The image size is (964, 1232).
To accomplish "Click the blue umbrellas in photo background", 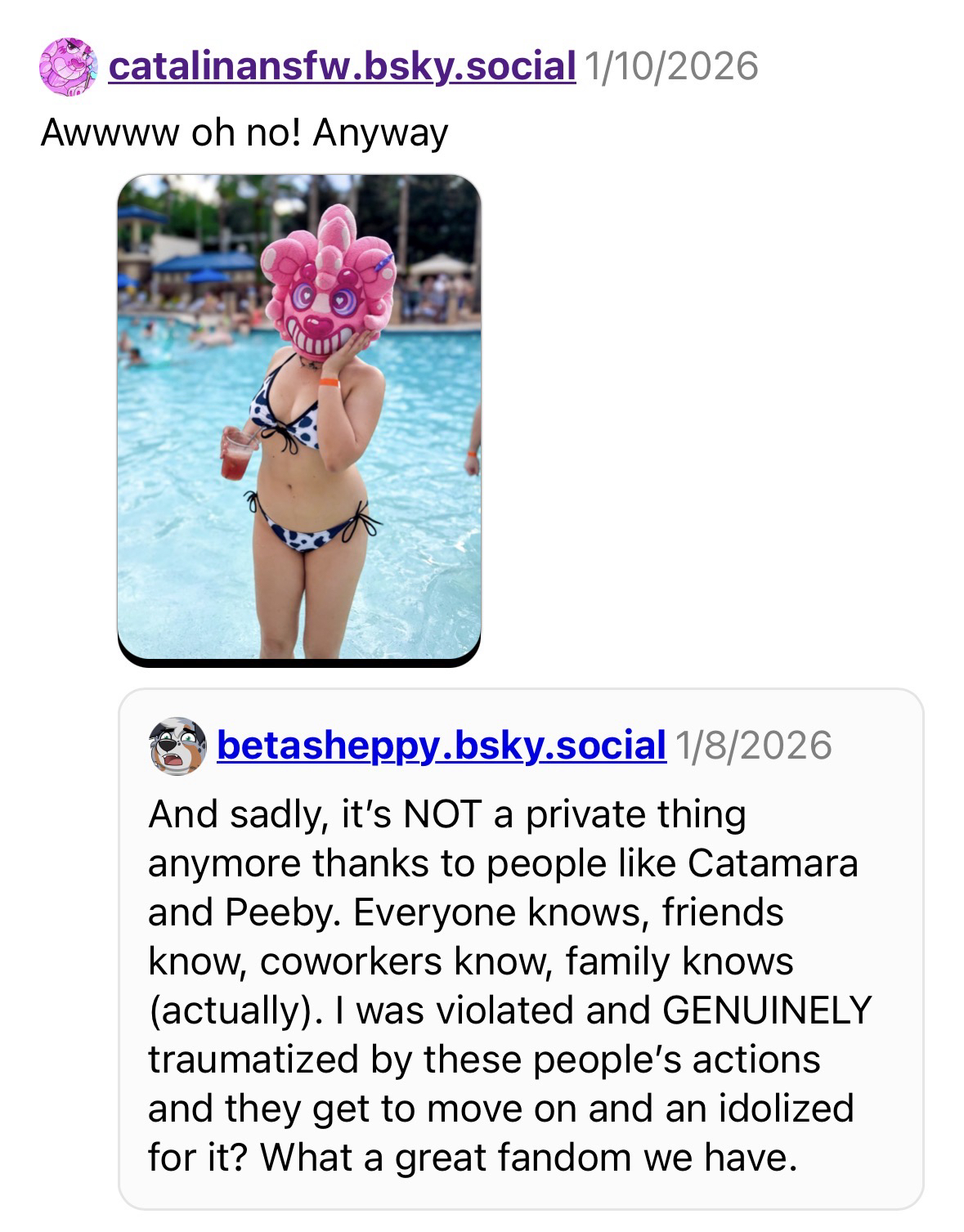I will click(x=204, y=263).
